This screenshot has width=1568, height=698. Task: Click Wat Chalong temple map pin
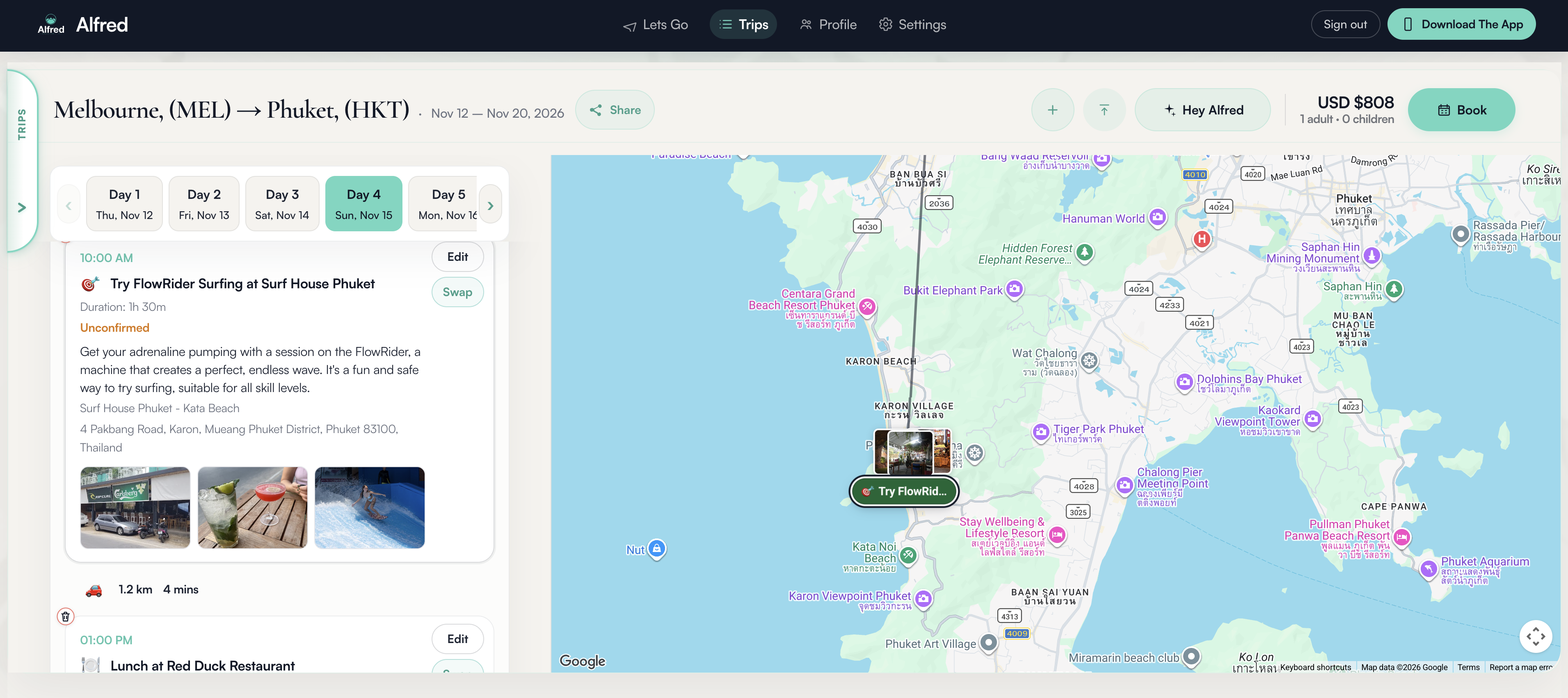pyautogui.click(x=1090, y=361)
